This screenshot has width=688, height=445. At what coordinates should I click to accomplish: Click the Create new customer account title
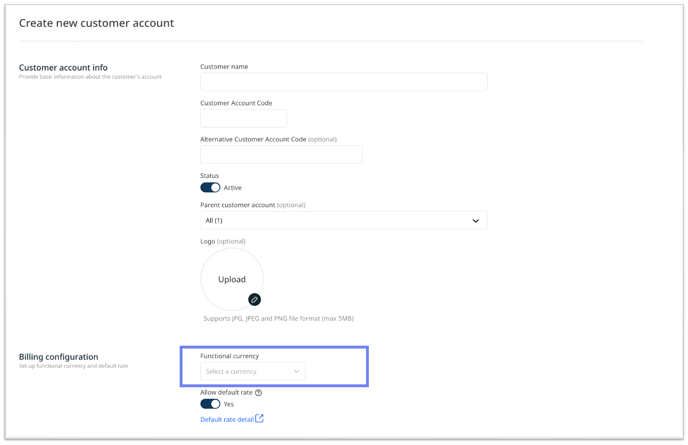(x=97, y=23)
